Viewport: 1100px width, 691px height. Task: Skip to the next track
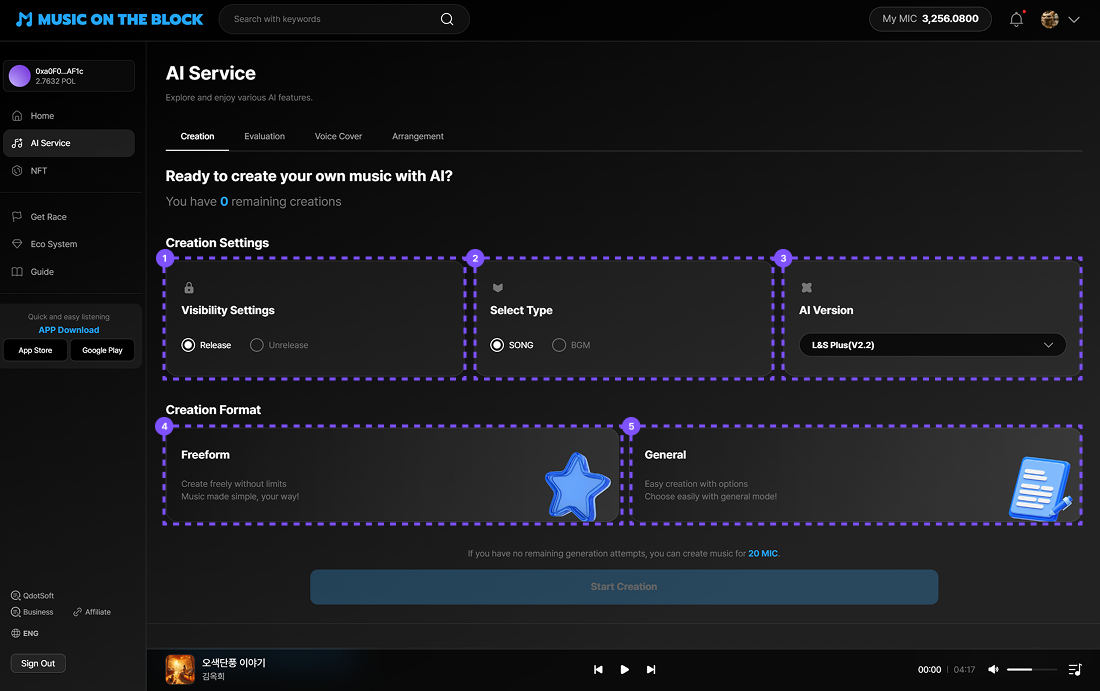[x=651, y=669]
